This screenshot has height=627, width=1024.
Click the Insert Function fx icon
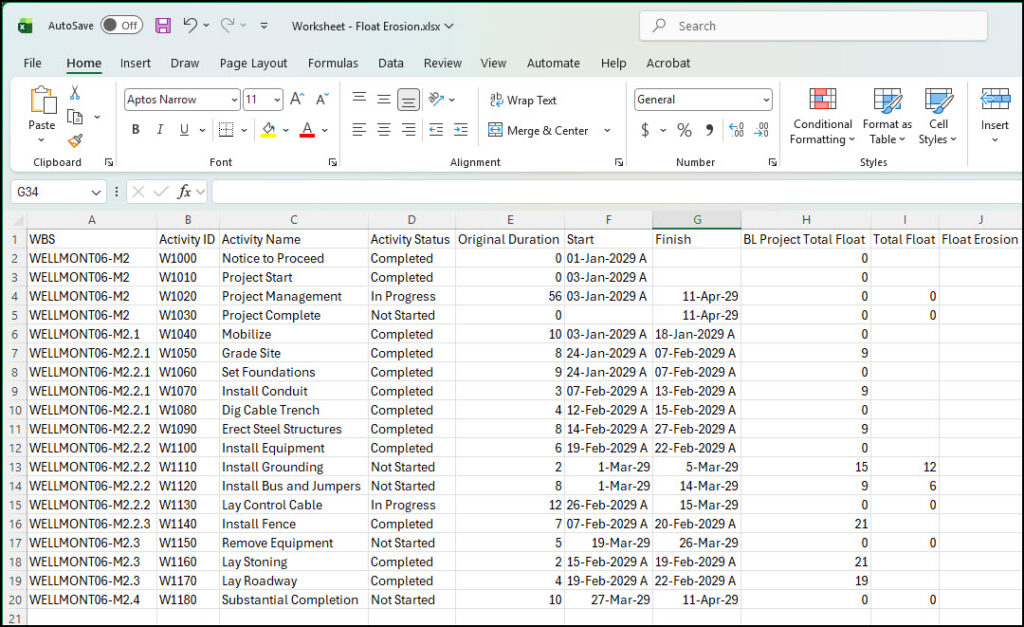point(184,191)
